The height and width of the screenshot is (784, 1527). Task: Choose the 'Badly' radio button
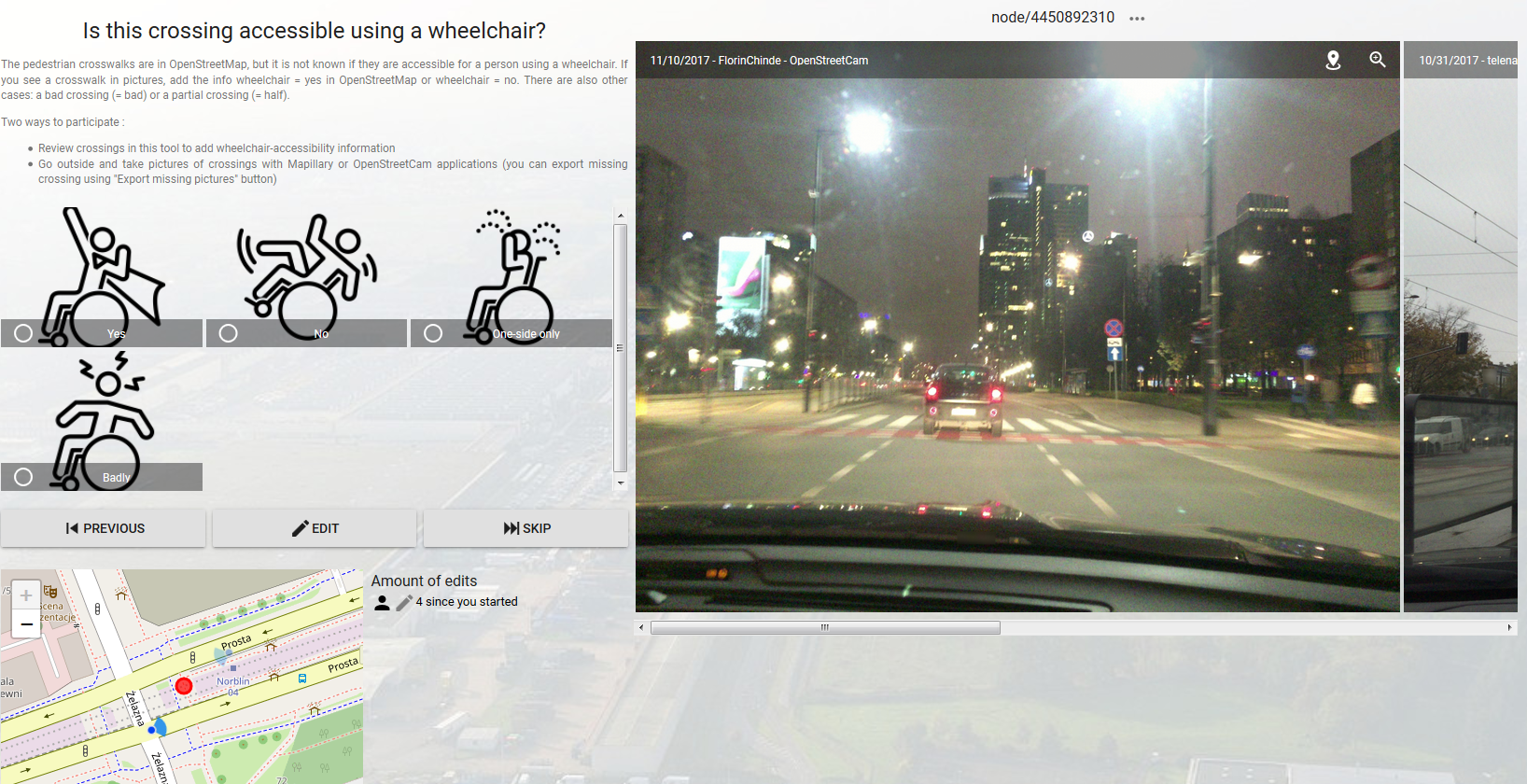click(x=23, y=477)
